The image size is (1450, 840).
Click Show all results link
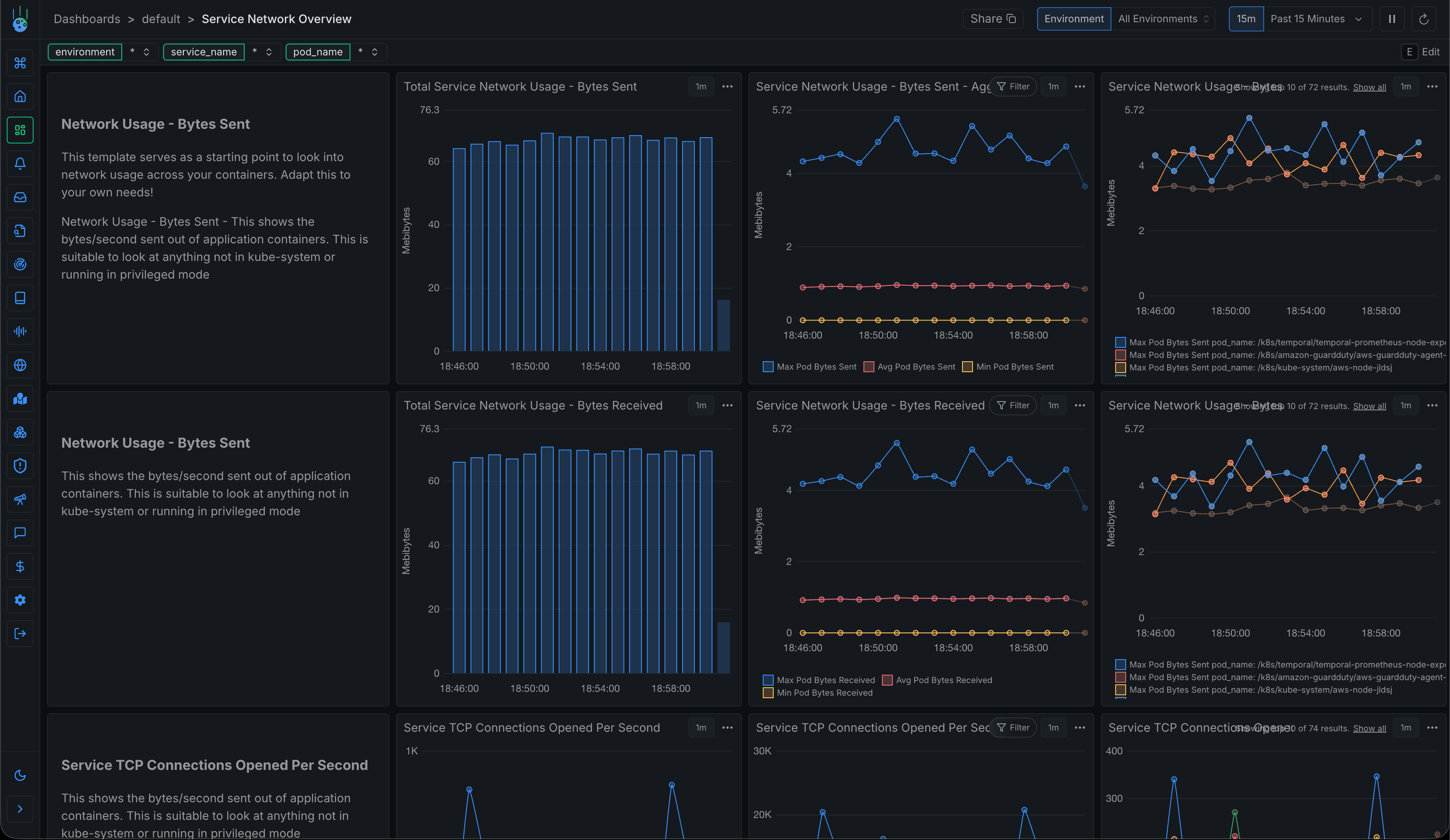tap(1370, 87)
